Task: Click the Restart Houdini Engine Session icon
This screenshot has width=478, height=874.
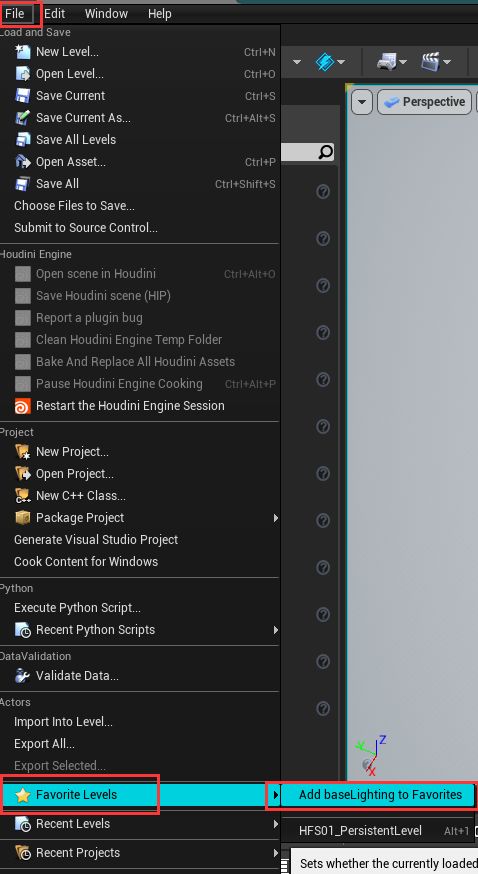Action: 22,406
